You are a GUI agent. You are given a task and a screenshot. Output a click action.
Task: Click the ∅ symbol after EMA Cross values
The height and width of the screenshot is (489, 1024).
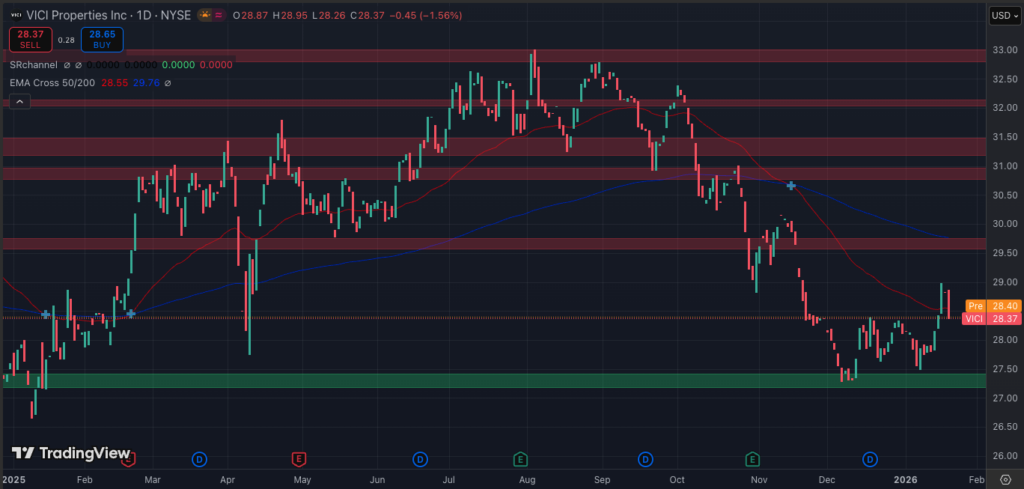tap(168, 83)
